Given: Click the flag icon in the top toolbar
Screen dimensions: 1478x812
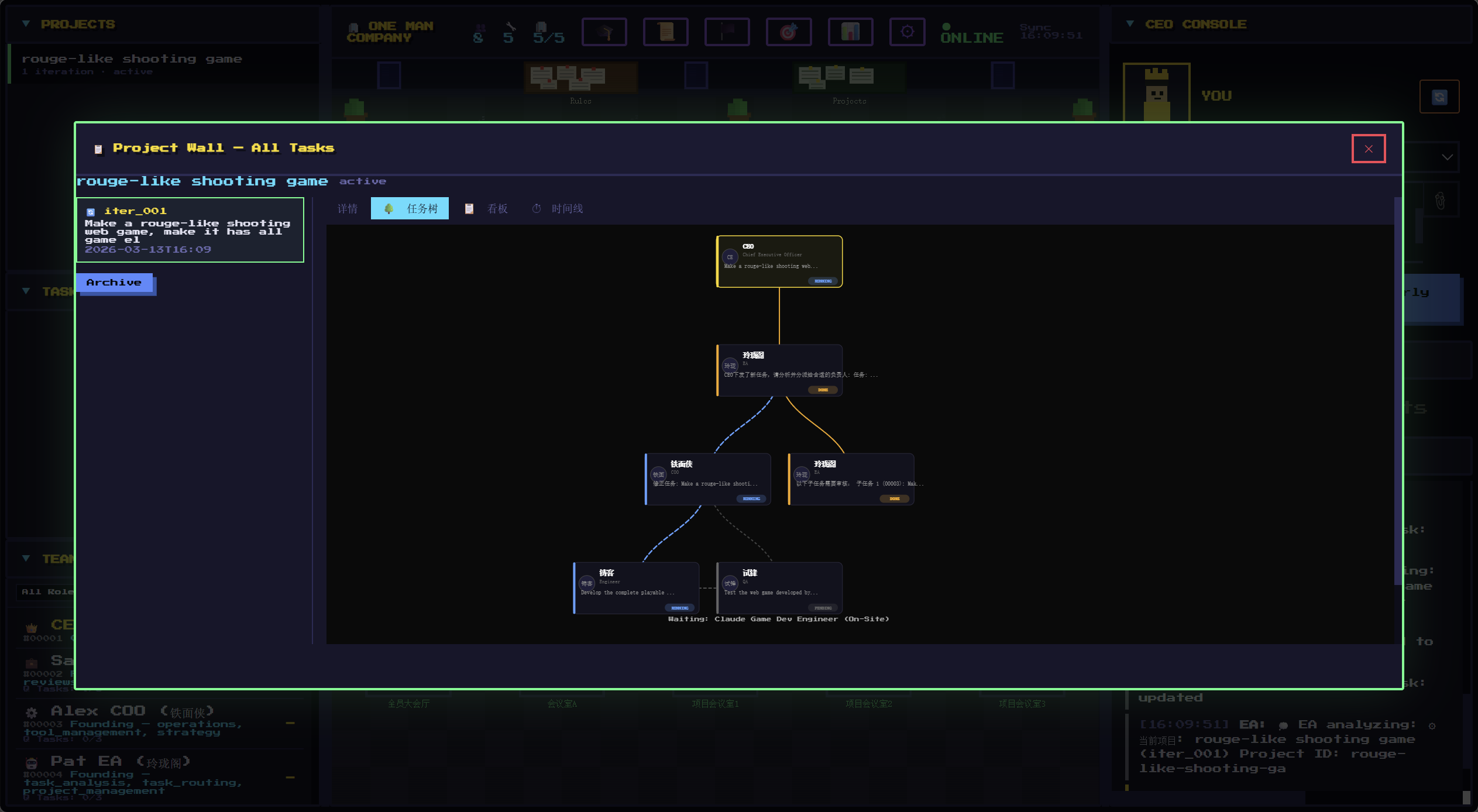Looking at the screenshot, I should click(x=727, y=32).
